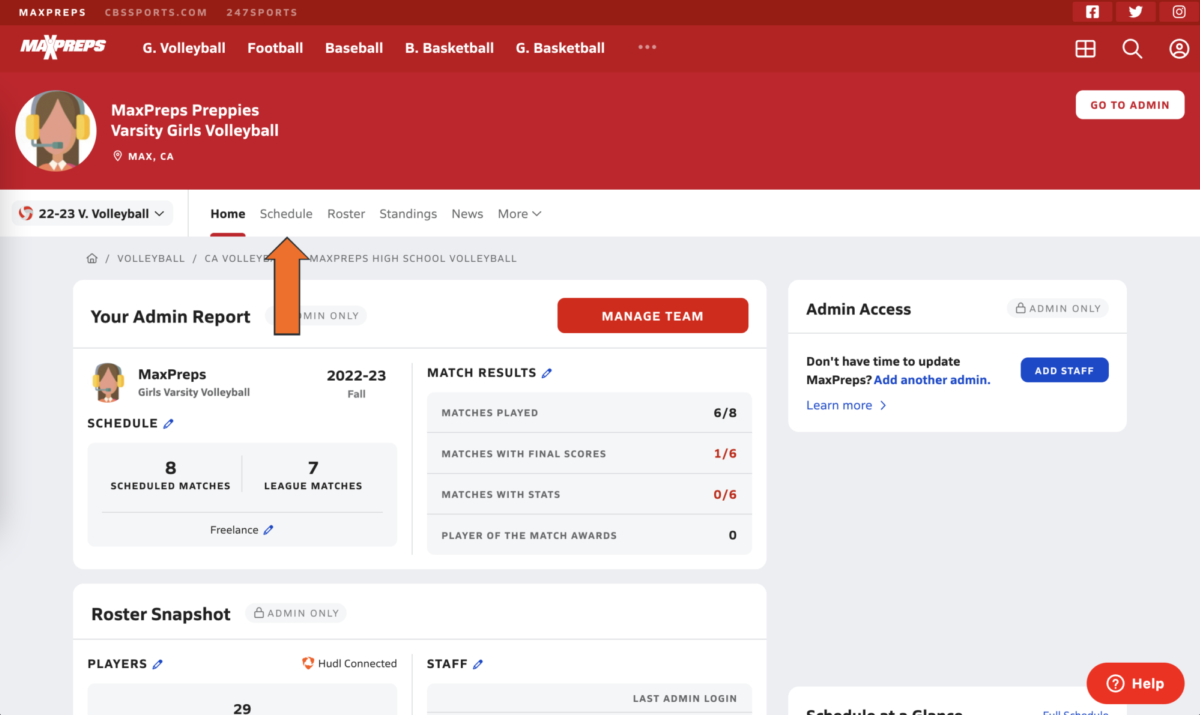Click Admin Only badge in Roster Snapshot
The width and height of the screenshot is (1200, 715).
point(297,613)
